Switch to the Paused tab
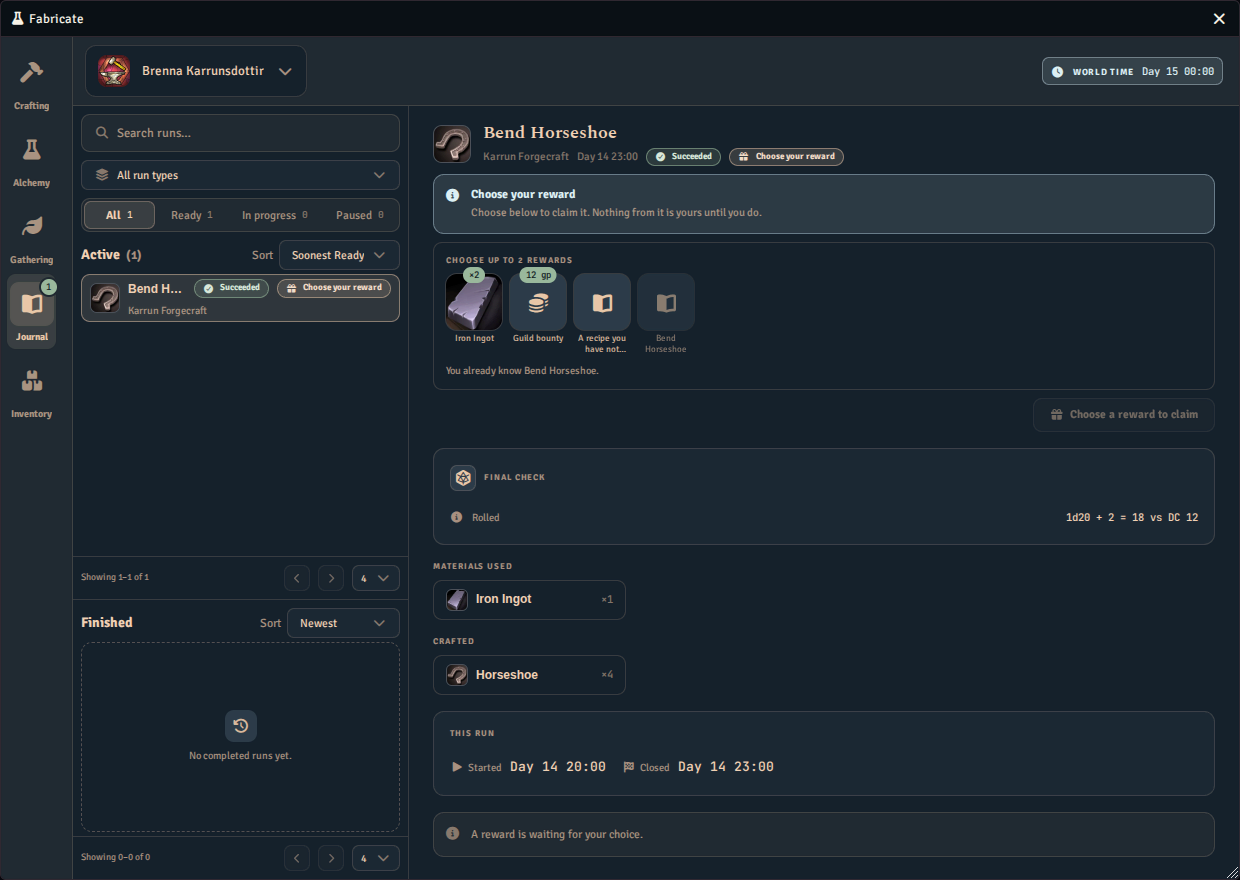 click(x=360, y=215)
